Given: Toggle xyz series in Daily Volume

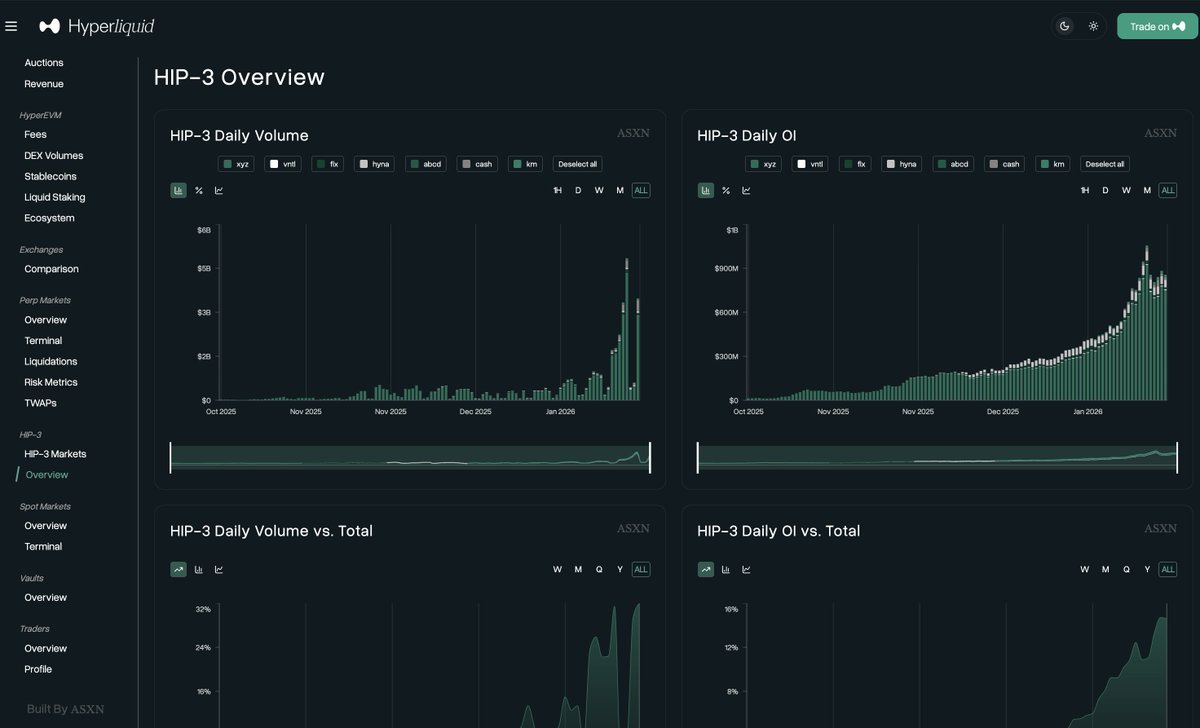Looking at the screenshot, I should pyautogui.click(x=236, y=164).
